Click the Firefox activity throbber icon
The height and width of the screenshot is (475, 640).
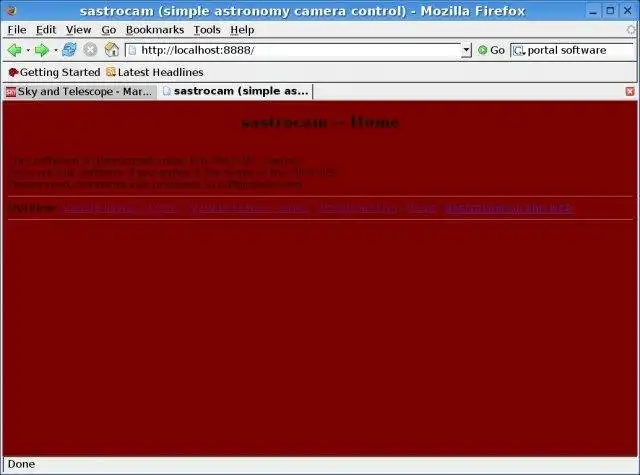(x=631, y=29)
